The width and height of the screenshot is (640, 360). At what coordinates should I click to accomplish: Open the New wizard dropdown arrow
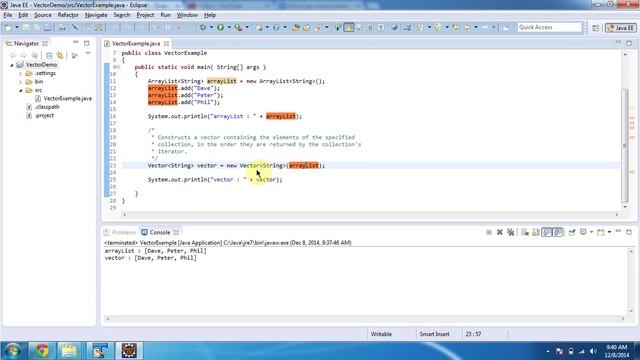coord(17,27)
